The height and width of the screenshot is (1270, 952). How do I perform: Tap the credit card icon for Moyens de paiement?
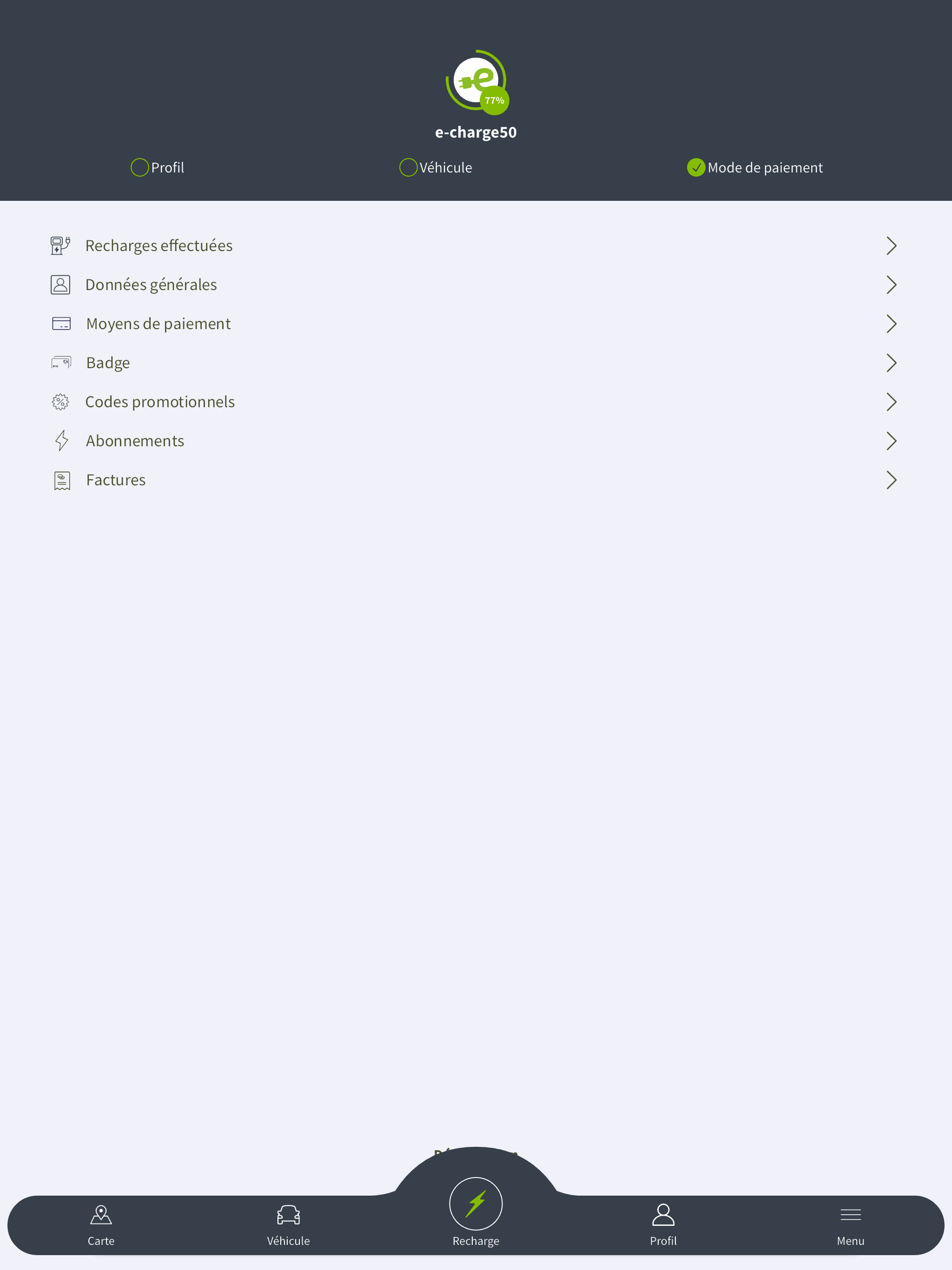[x=61, y=324]
